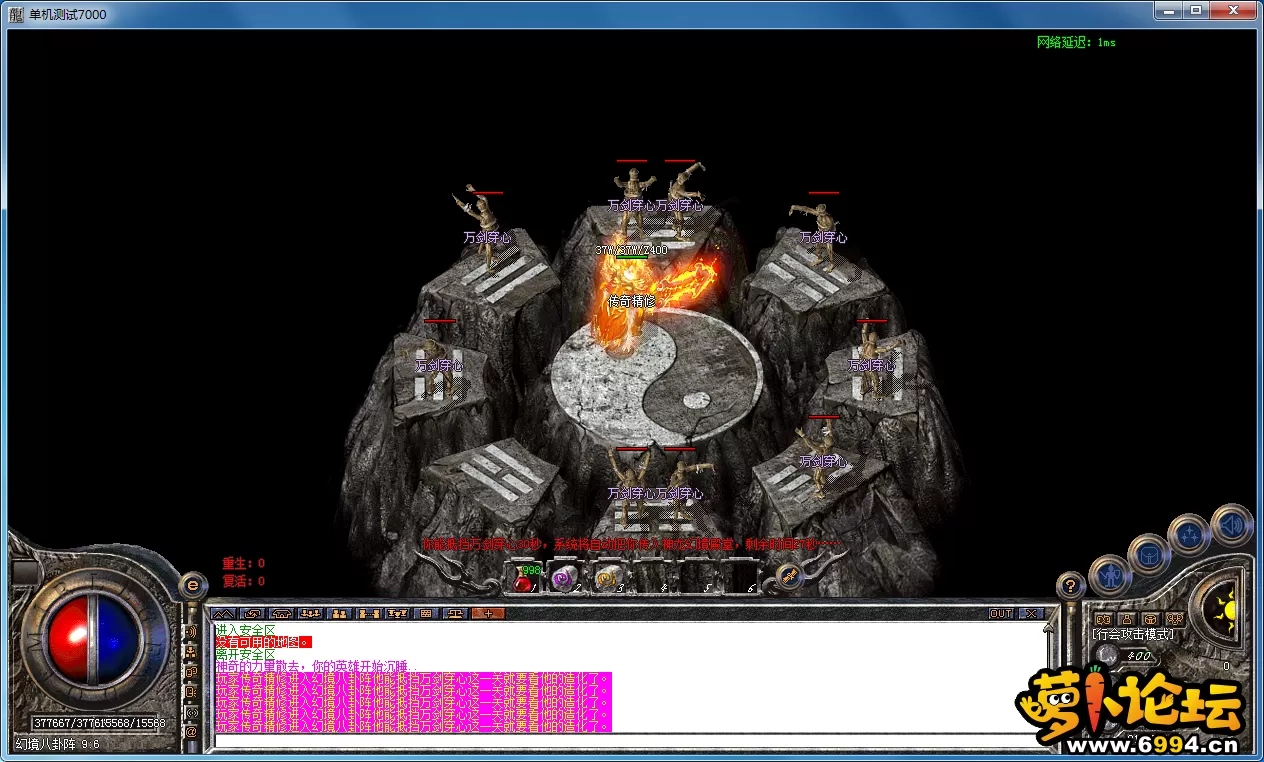Click the @ icon in left sidebar
Image resolution: width=1264 pixels, height=762 pixels.
tap(190, 731)
